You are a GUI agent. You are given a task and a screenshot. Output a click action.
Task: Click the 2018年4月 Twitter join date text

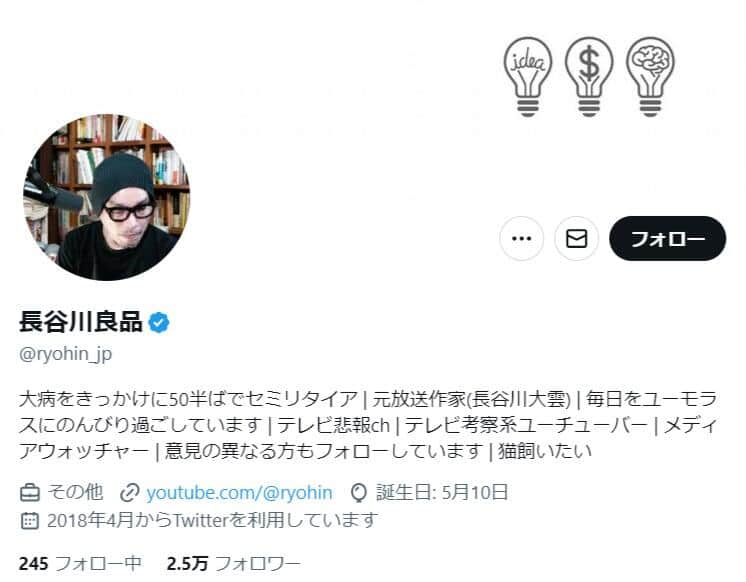coord(212,521)
